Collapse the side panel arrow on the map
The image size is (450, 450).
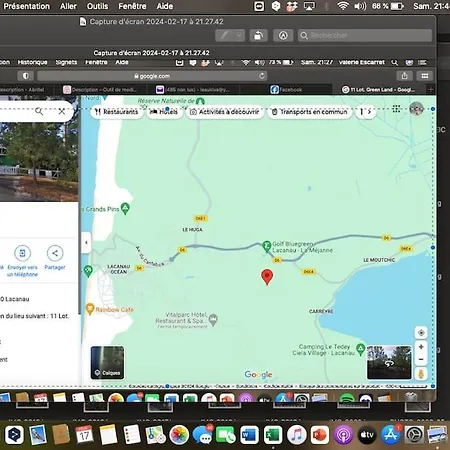[x=86, y=242]
